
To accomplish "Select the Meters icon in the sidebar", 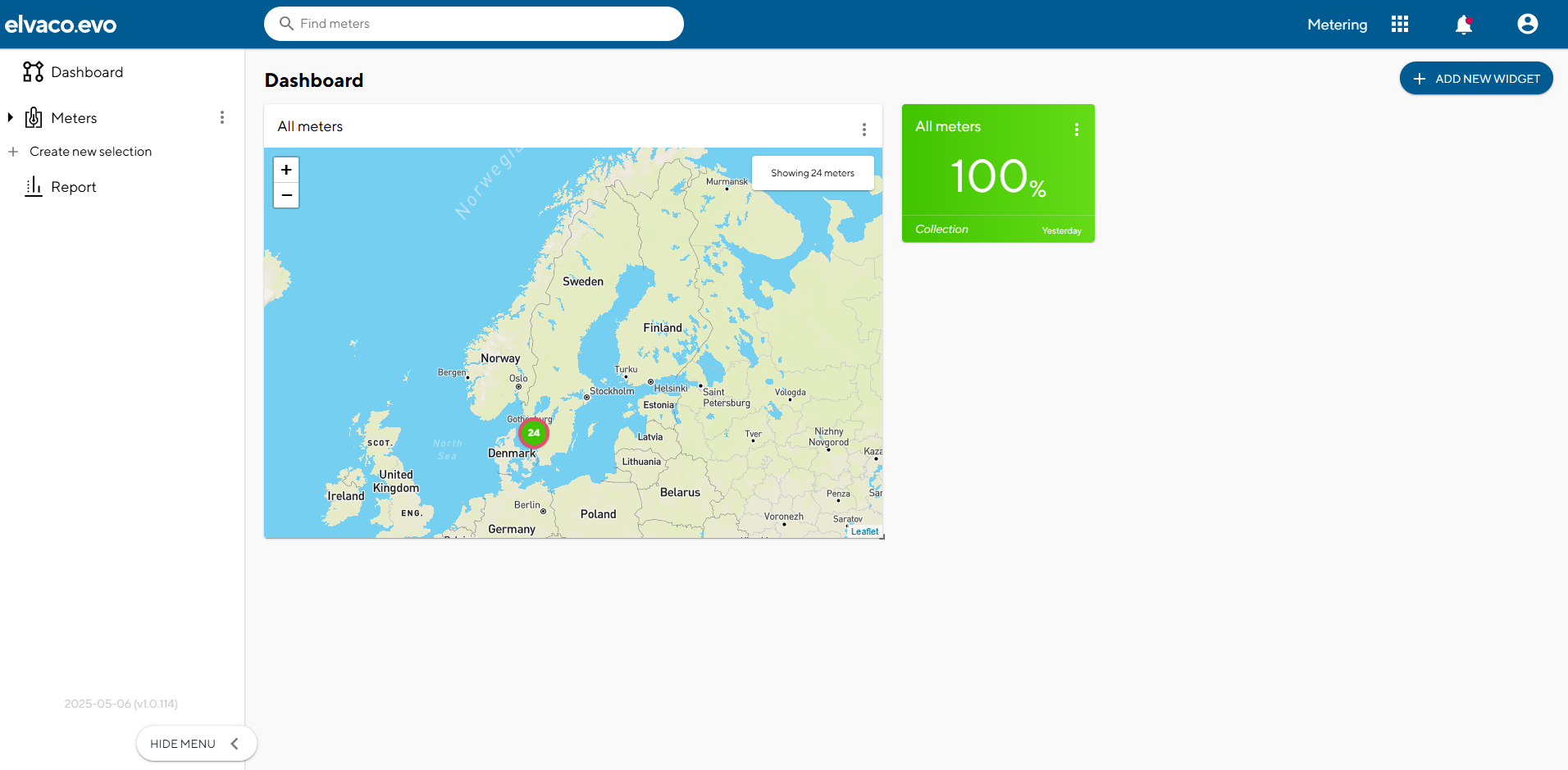I will (33, 117).
